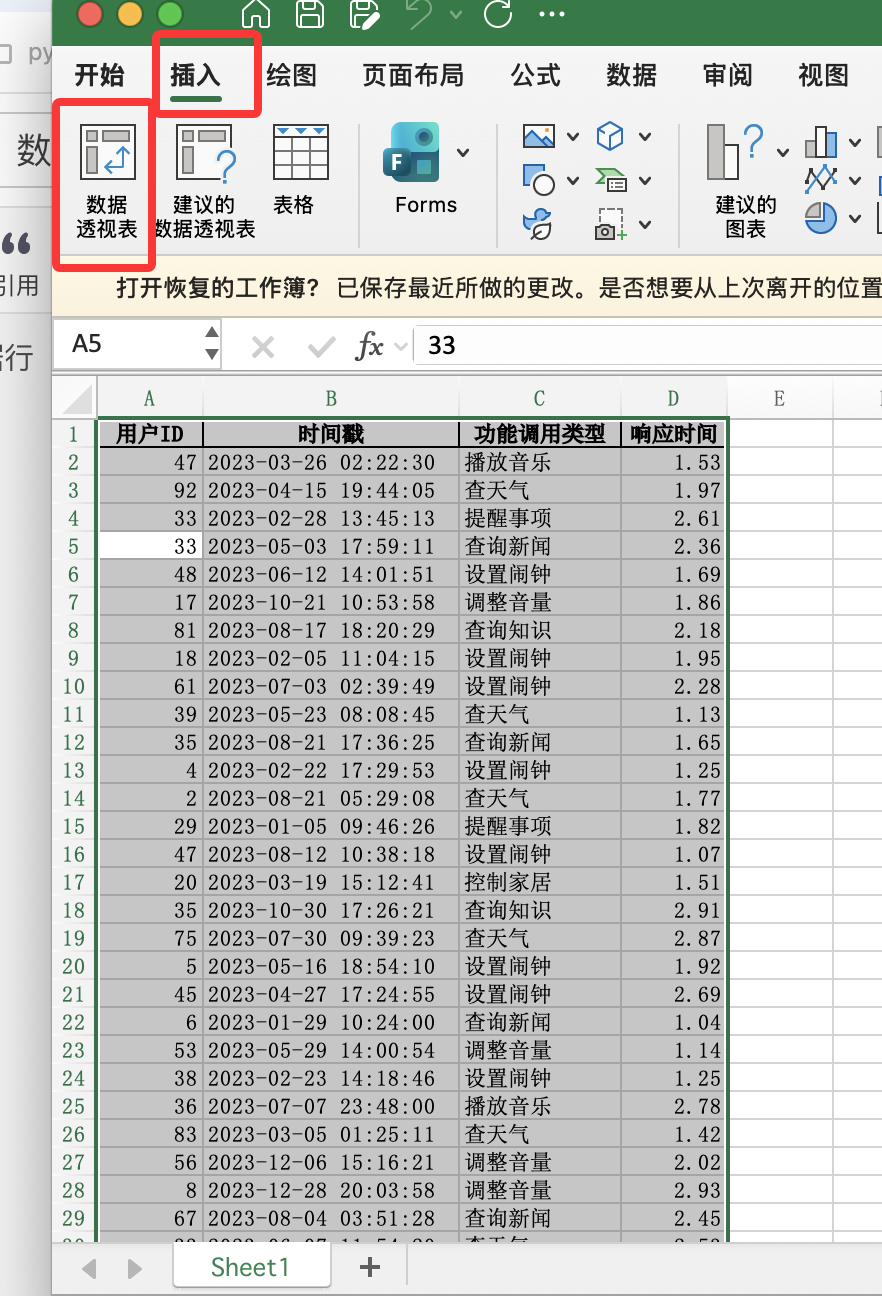Click the Shapes icon
The height and width of the screenshot is (1296, 882).
tap(539, 180)
